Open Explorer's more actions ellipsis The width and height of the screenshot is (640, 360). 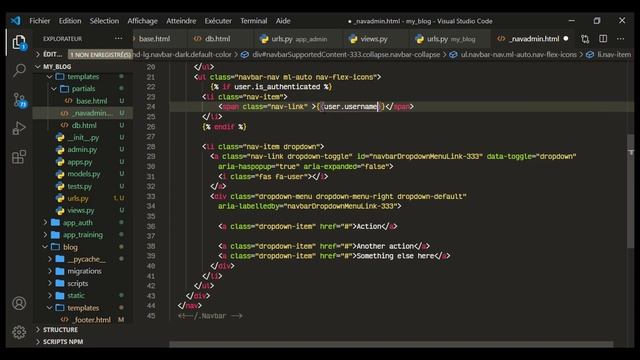coord(118,38)
